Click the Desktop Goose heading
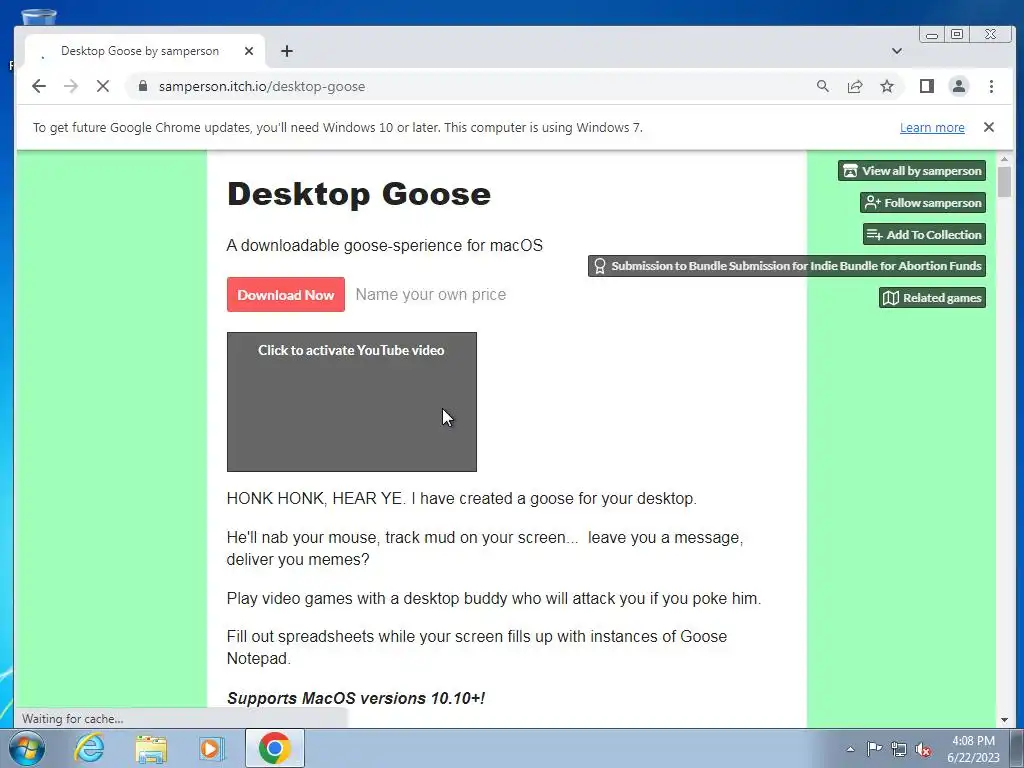 click(x=359, y=194)
